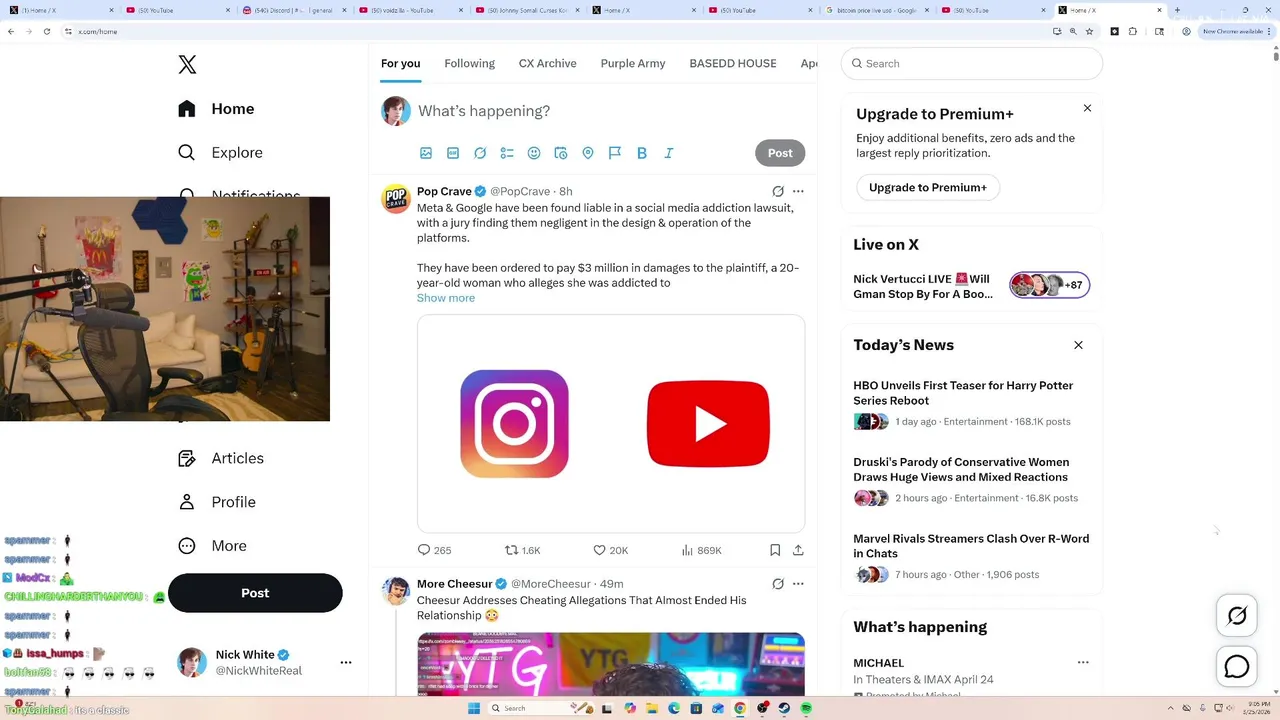Screen dimensions: 1280x720
Task: Click the flag icon in composer
Action: coord(615,153)
